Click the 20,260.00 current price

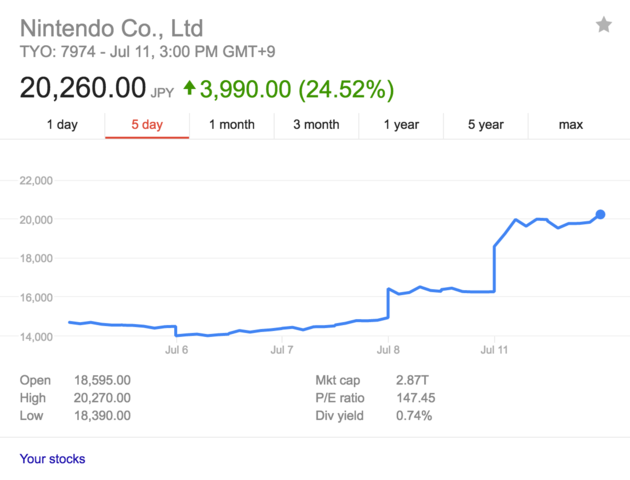click(x=83, y=88)
